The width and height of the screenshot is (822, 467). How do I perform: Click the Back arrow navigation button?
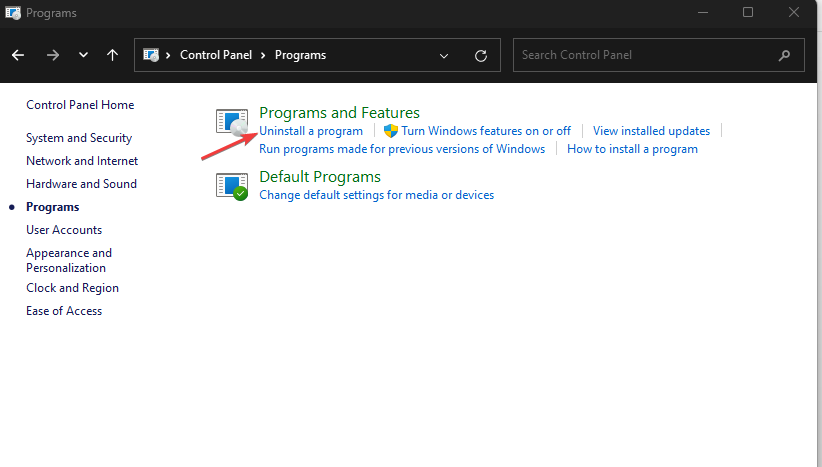tap(18, 55)
